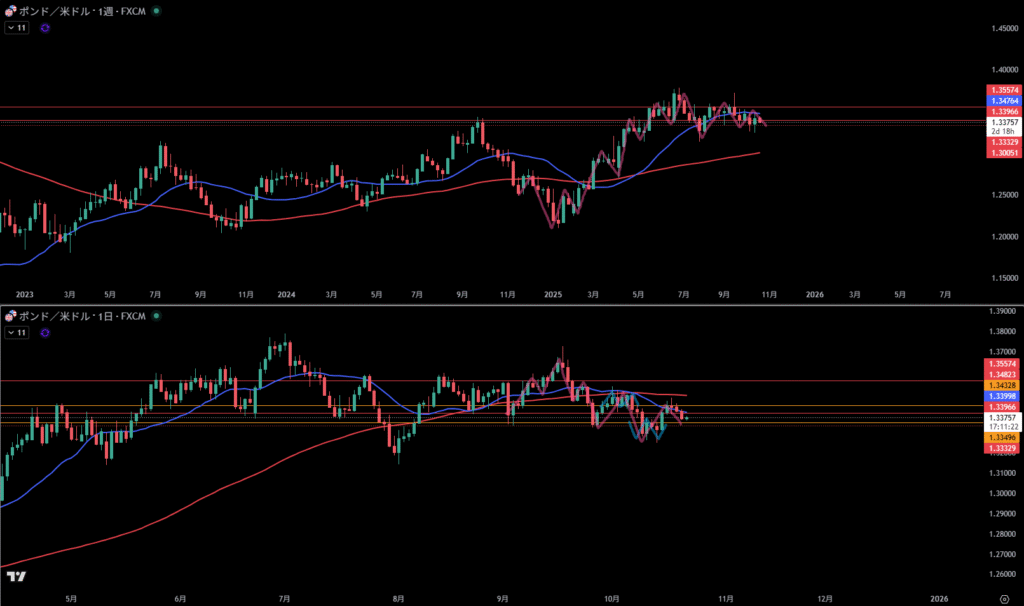Click the currency flag icon on weekly chart
1024x606 pixels.
[x=10, y=11]
